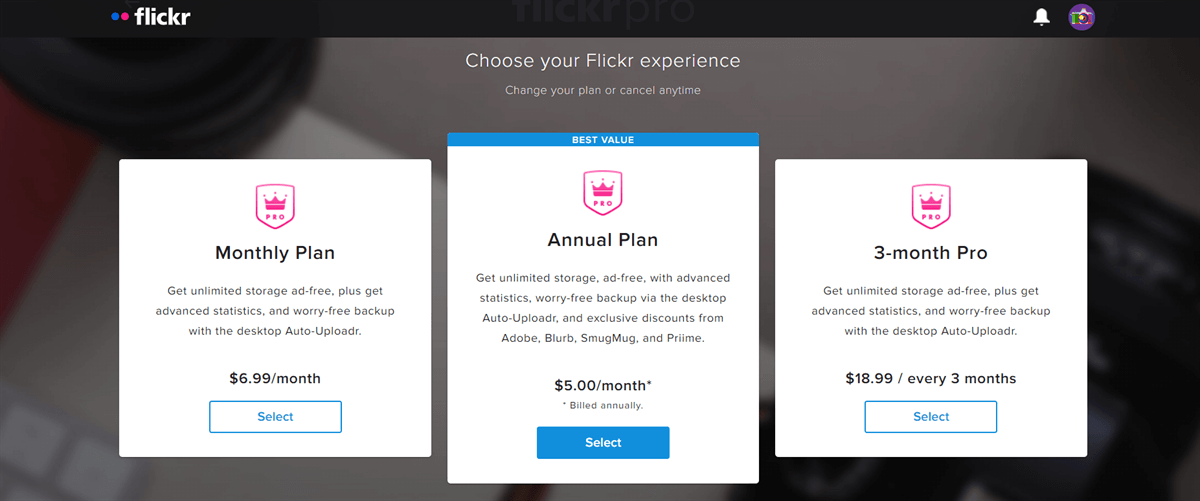This screenshot has width=1200, height=501.
Task: Click the $5.00/month price
Action: coord(603,385)
